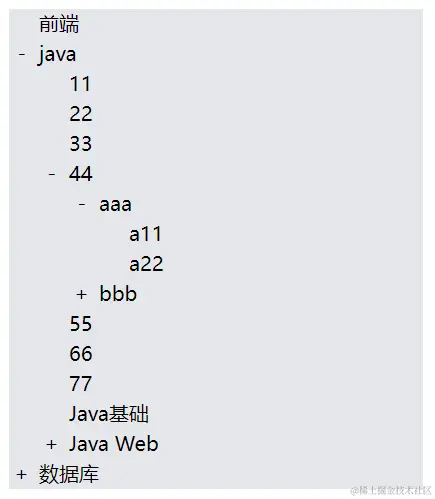Select item 55 in the tree

click(81, 324)
